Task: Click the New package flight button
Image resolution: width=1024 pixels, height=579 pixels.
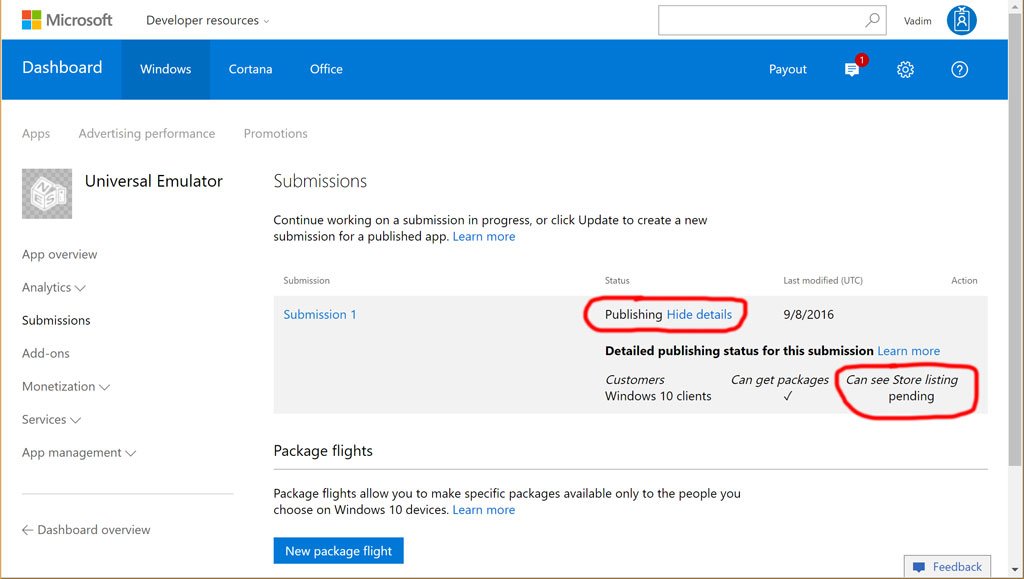Action: pos(338,551)
